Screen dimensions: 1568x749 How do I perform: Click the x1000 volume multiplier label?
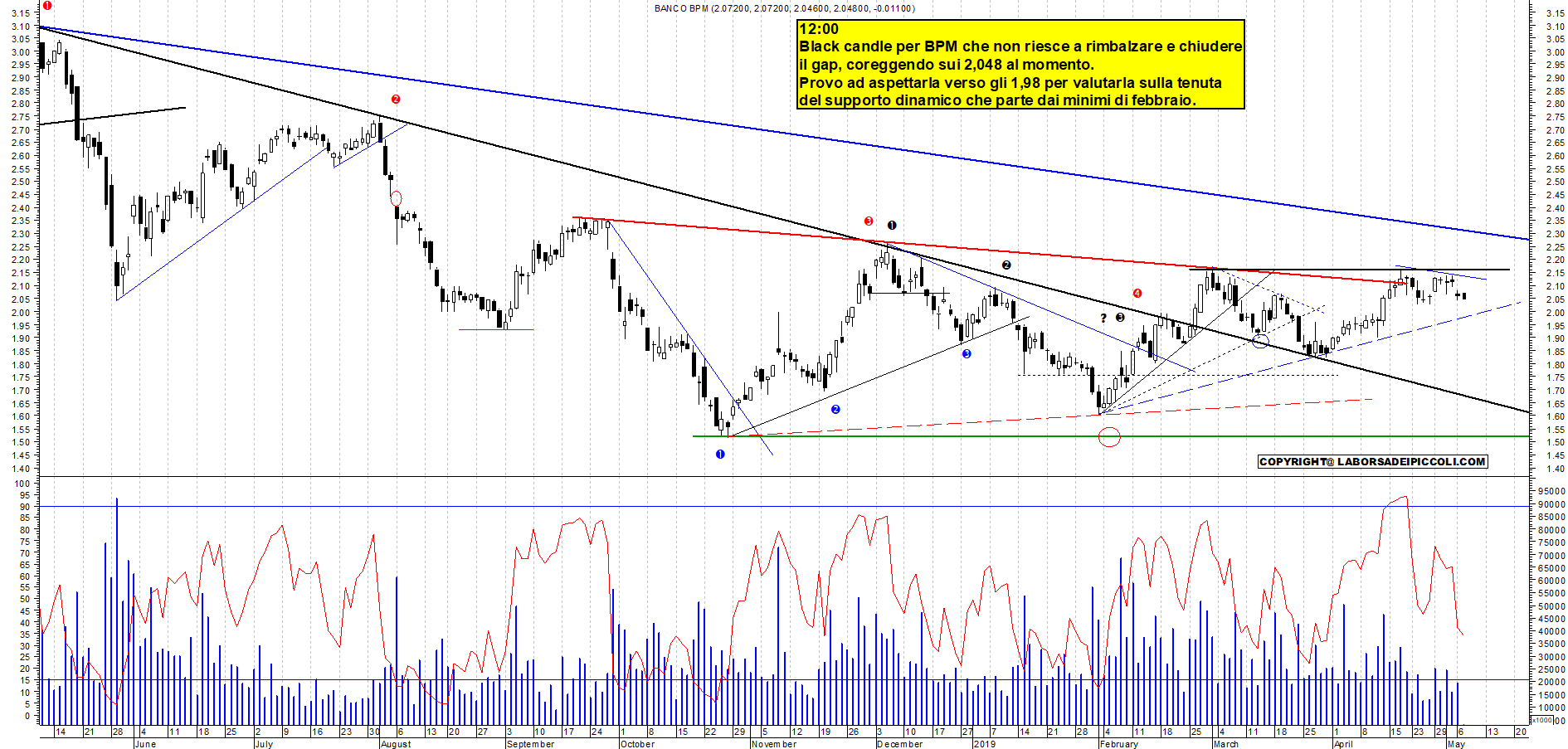1541,720
